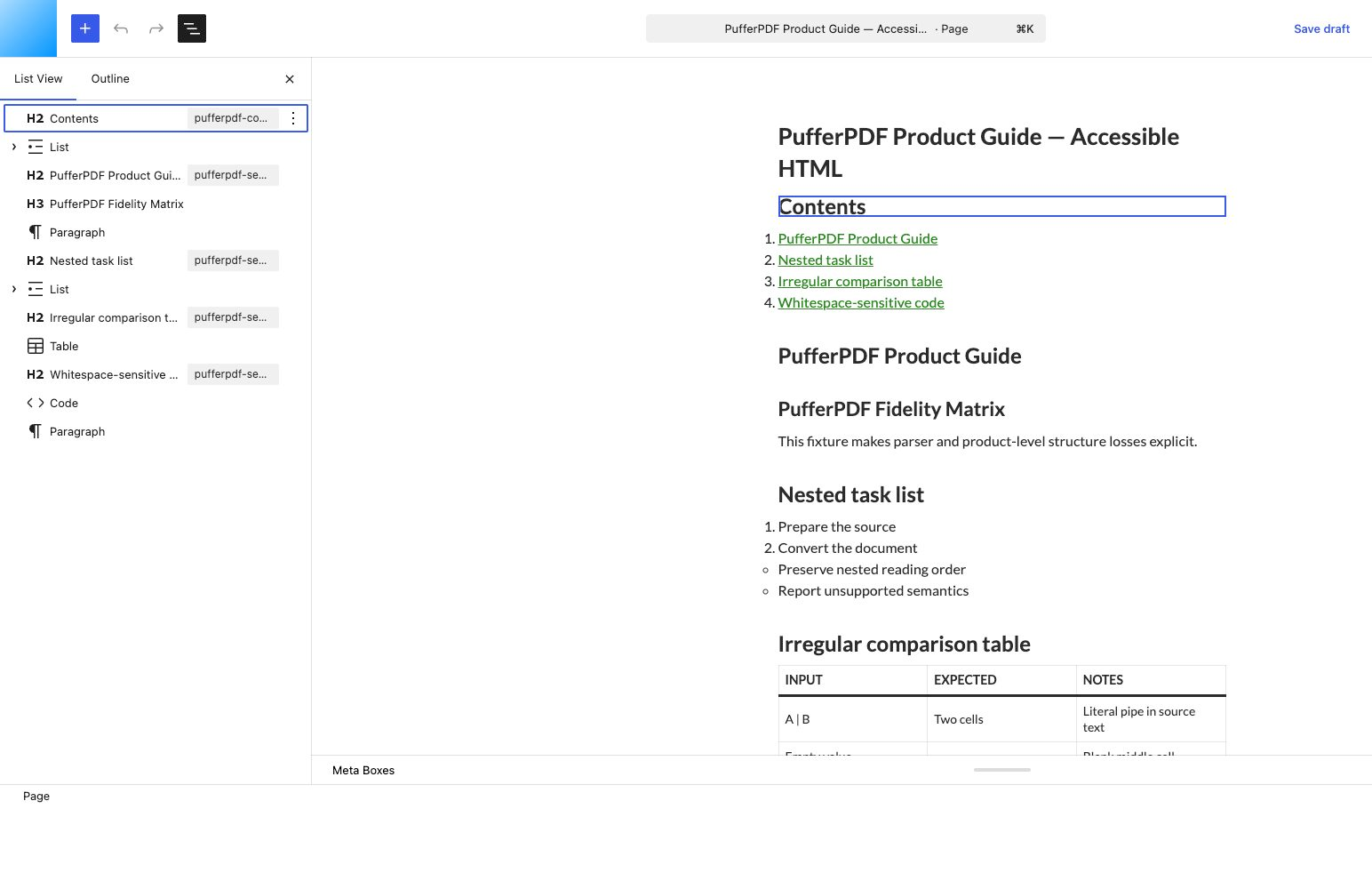Viewport: 1372px width, 889px height.
Task: Switch to the Outline tab
Action: (110, 79)
